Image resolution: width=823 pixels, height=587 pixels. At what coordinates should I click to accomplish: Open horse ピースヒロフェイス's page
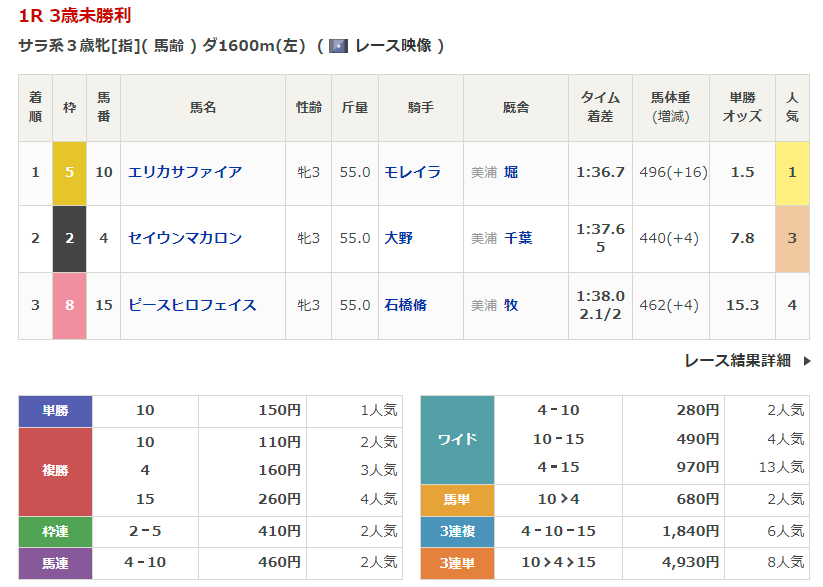click(x=192, y=305)
